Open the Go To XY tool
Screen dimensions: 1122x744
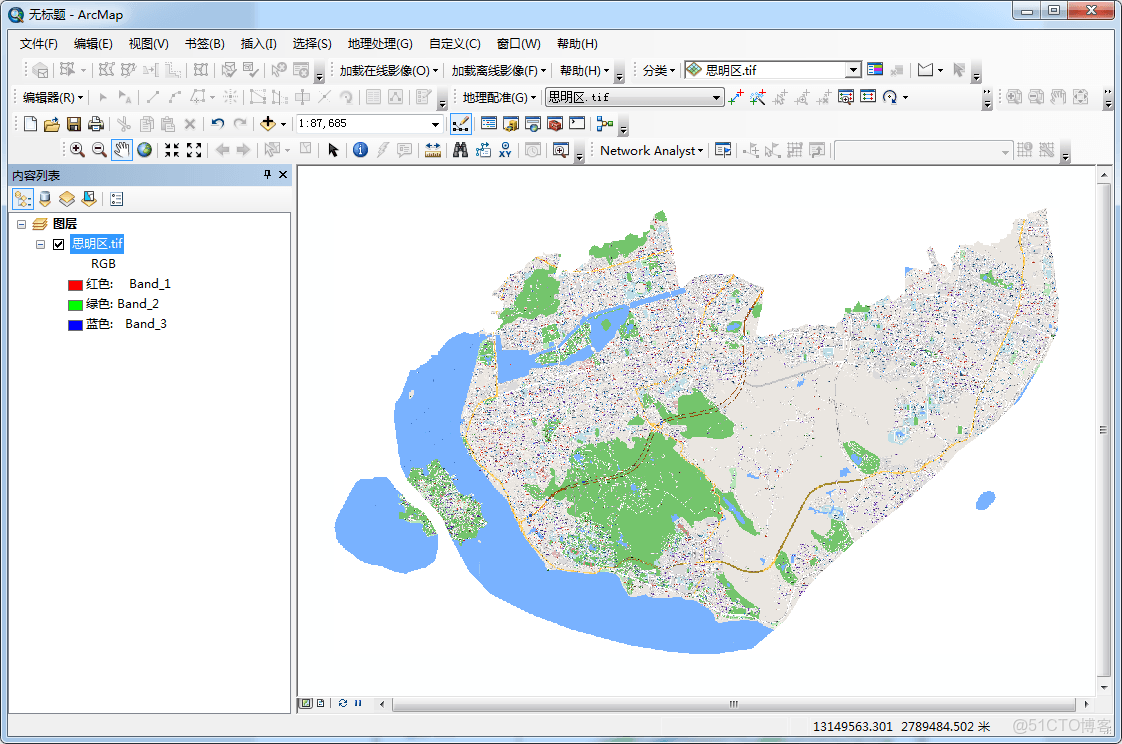[x=506, y=150]
